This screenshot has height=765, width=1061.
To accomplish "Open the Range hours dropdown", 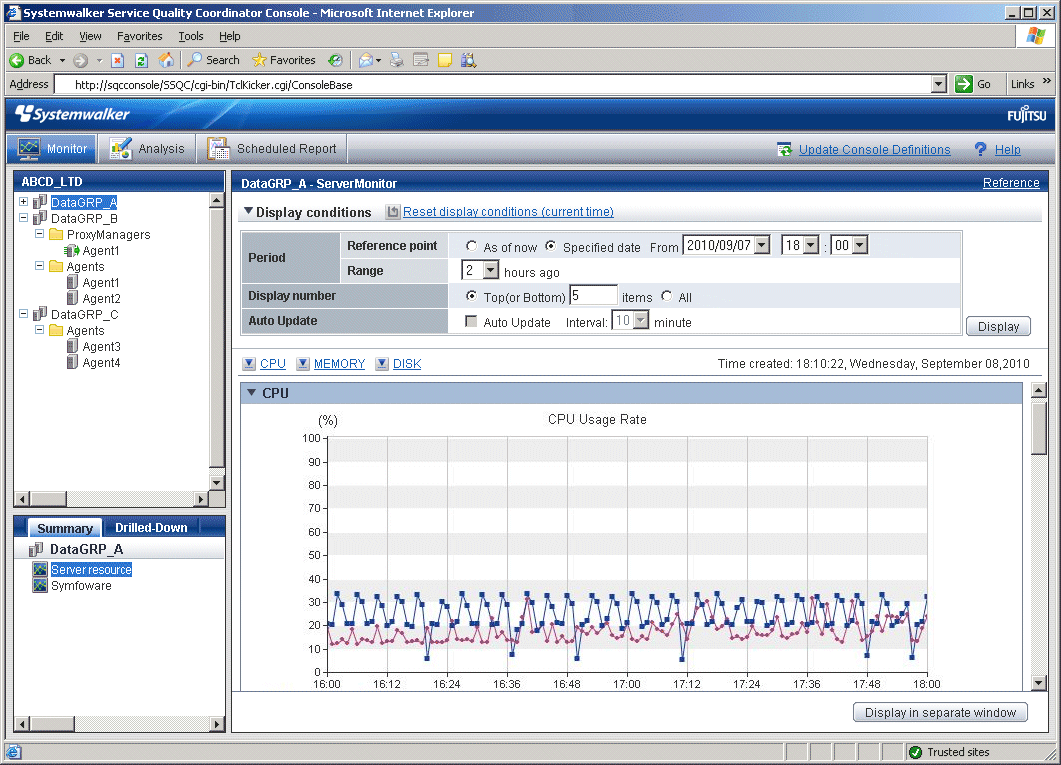I will (490, 271).
